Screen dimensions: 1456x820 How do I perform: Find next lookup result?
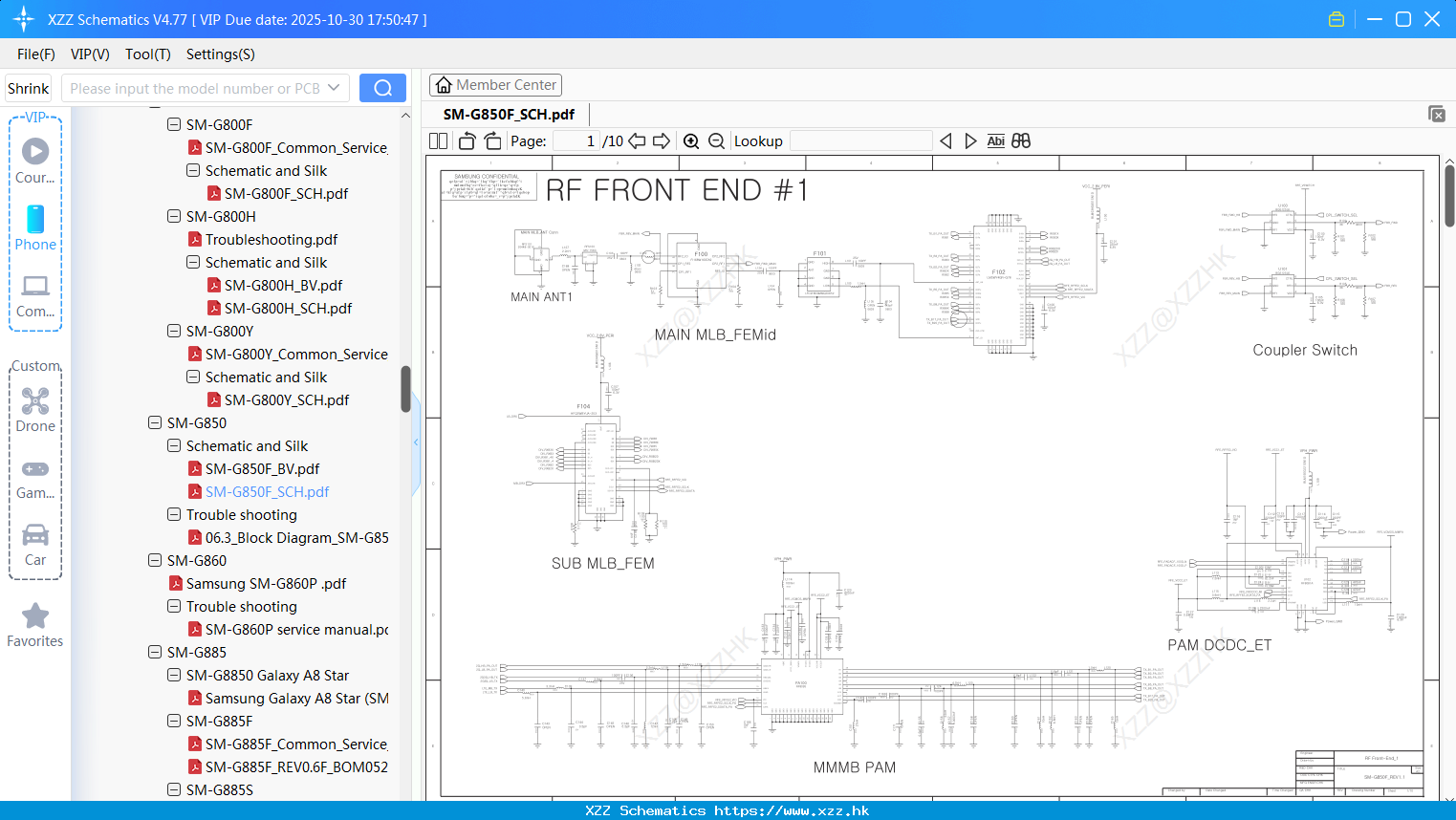[x=970, y=140]
